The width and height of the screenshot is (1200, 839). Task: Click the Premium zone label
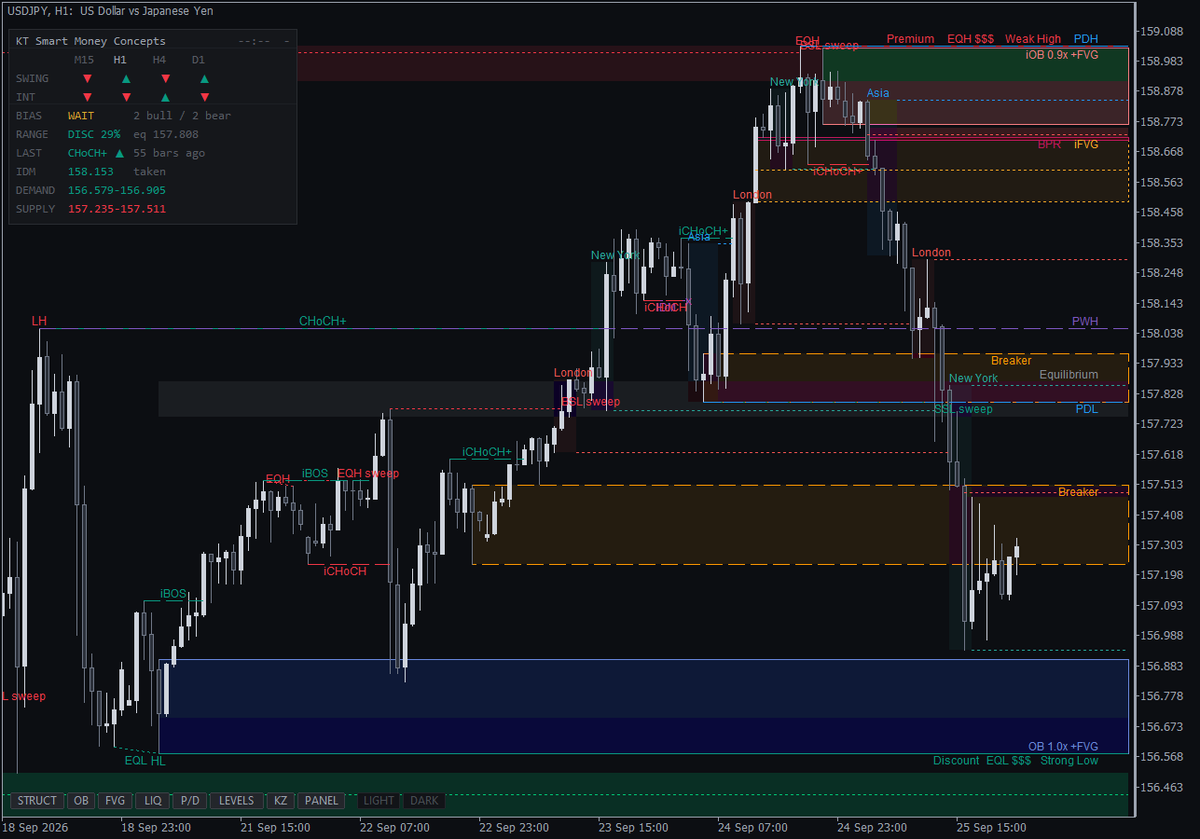coord(910,39)
